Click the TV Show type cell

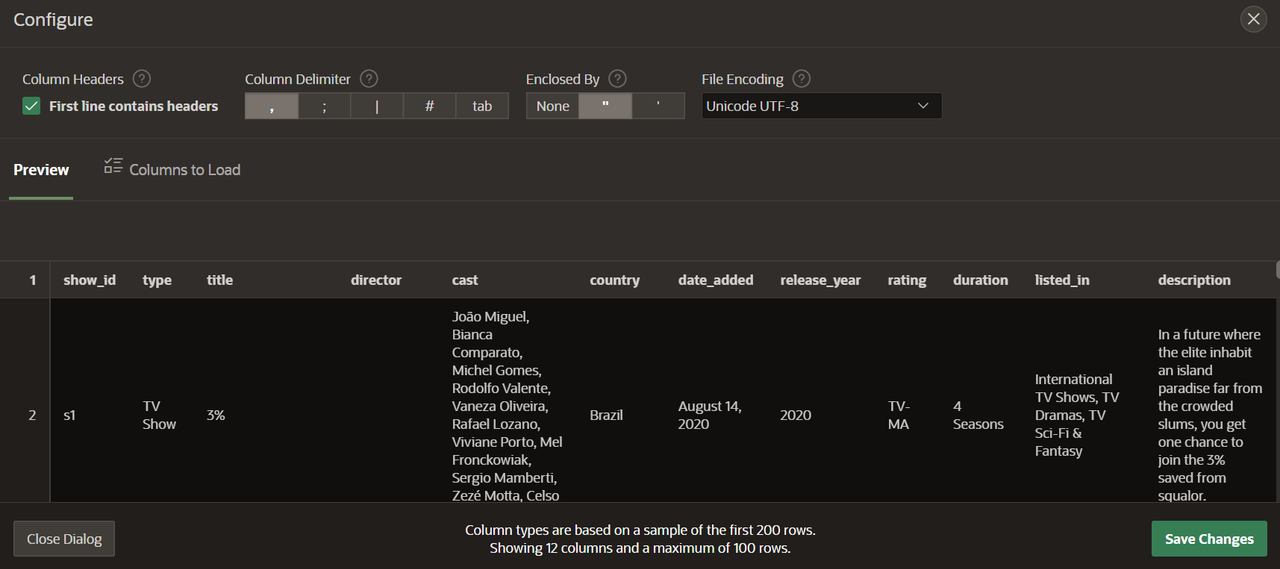(159, 415)
